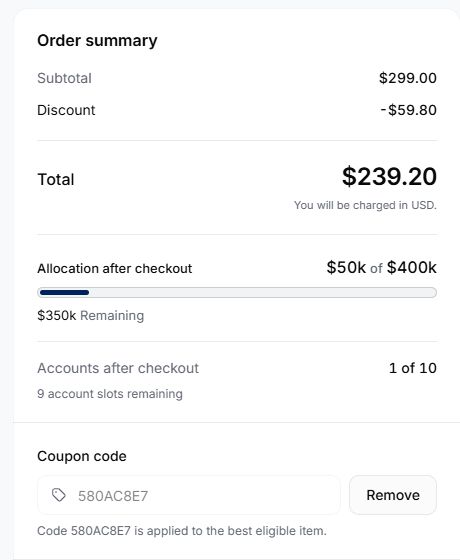Screen dimensions: 460x560
Task: Click the 9 account slots remaining text
Action: click(x=110, y=394)
